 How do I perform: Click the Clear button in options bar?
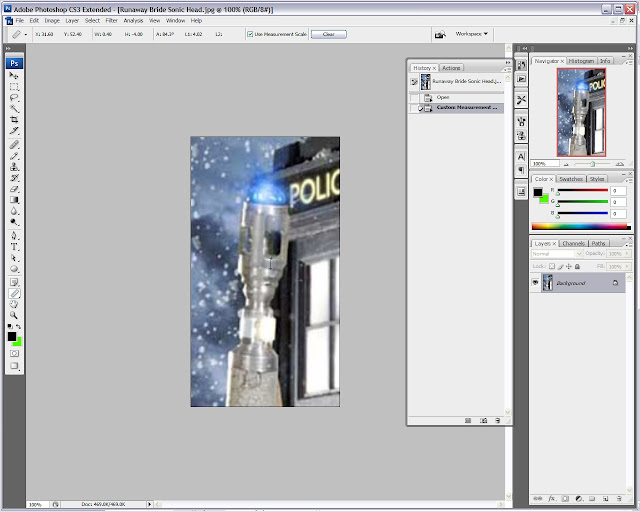(x=329, y=34)
